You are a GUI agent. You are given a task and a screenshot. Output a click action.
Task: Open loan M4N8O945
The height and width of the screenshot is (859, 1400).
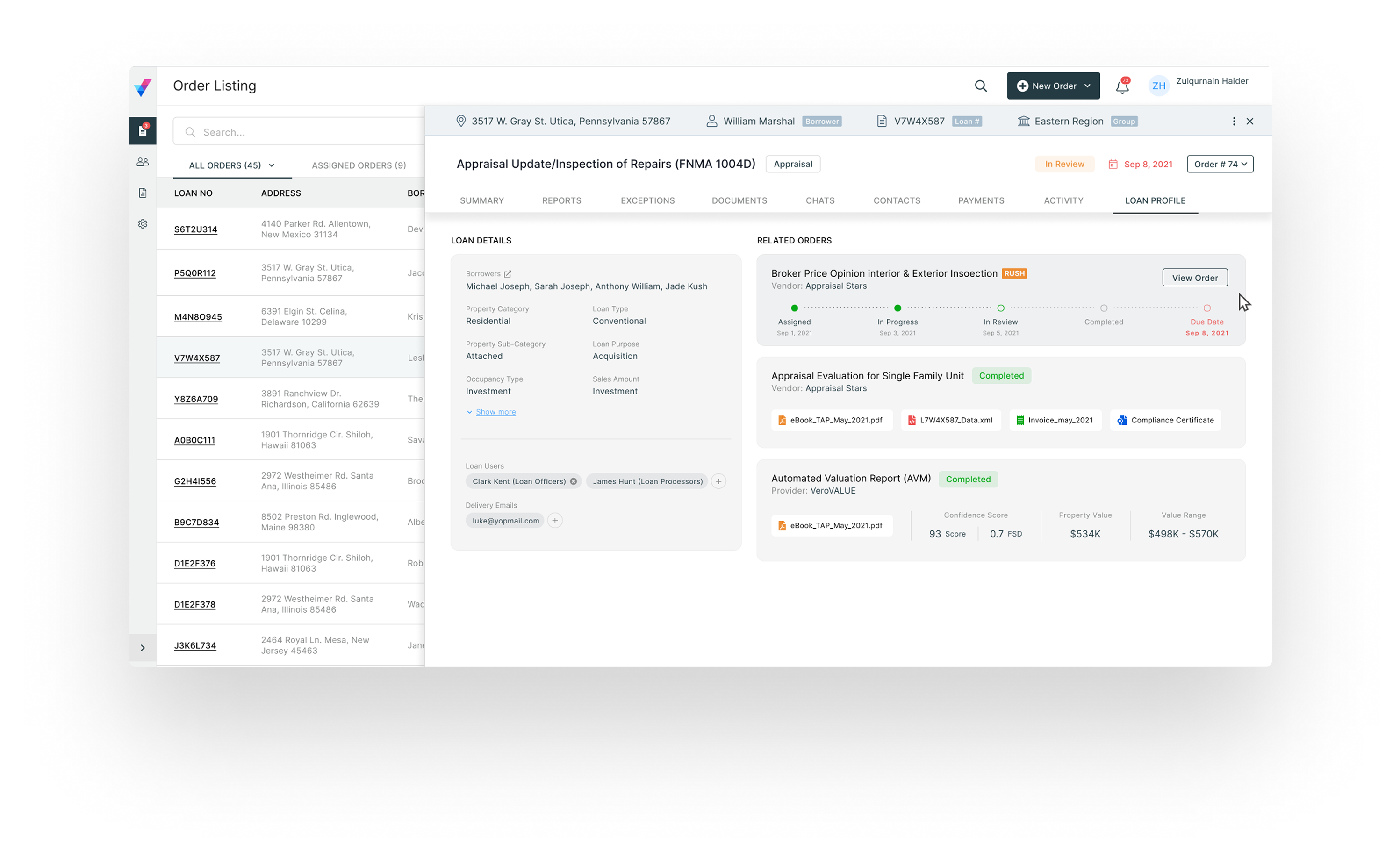(198, 317)
